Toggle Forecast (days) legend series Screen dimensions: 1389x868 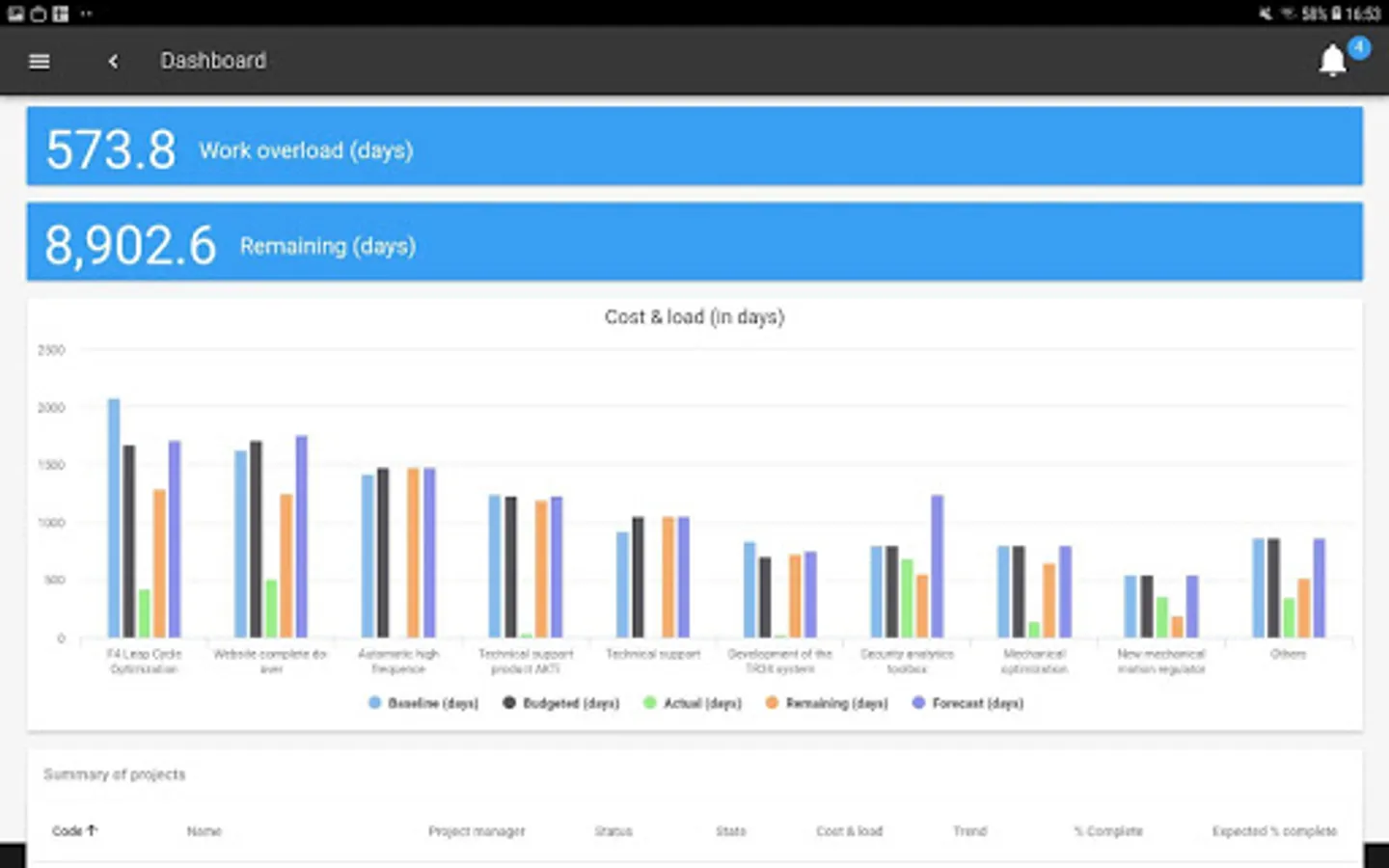pyautogui.click(x=967, y=703)
